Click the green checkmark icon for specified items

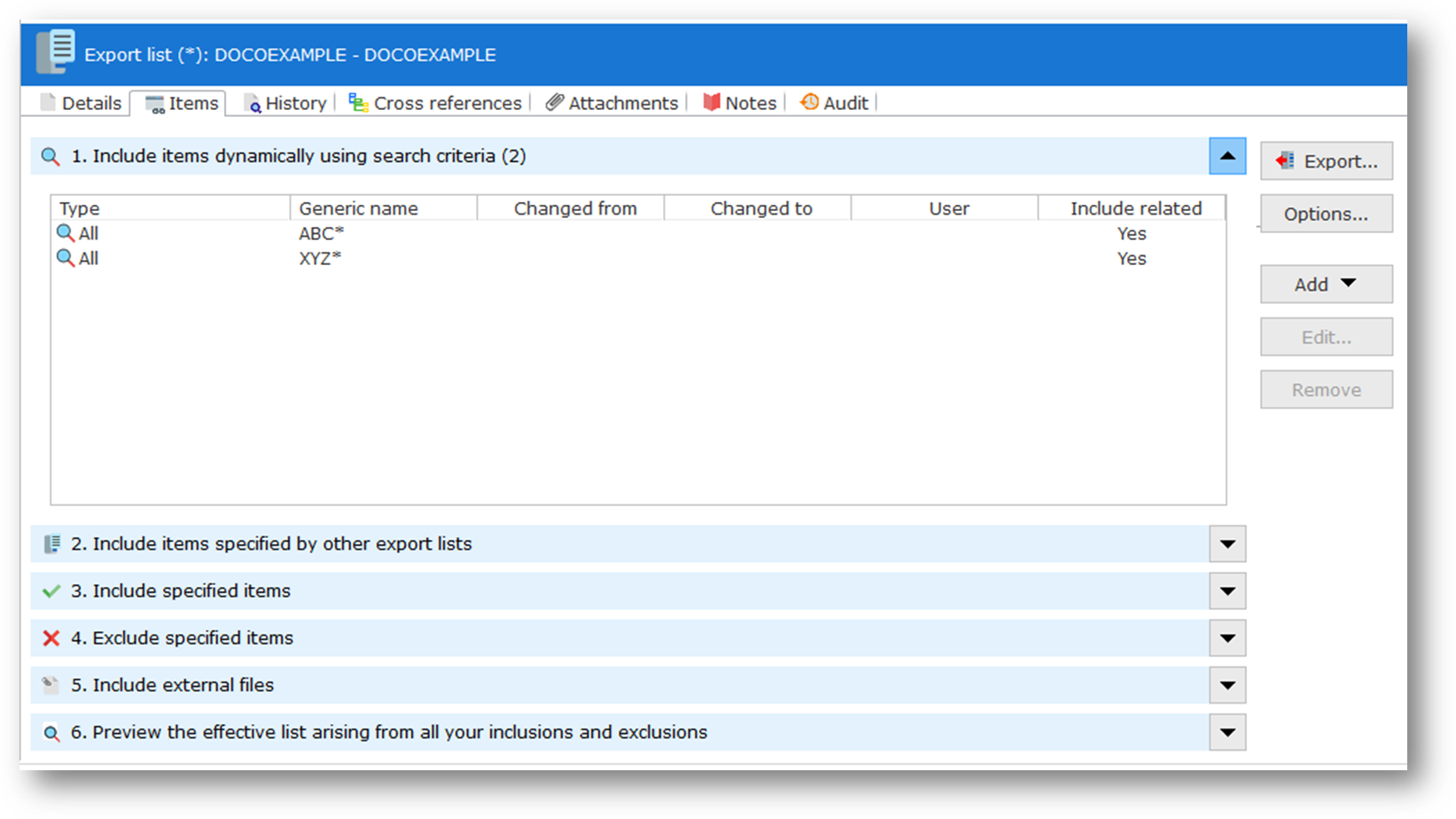pos(51,591)
